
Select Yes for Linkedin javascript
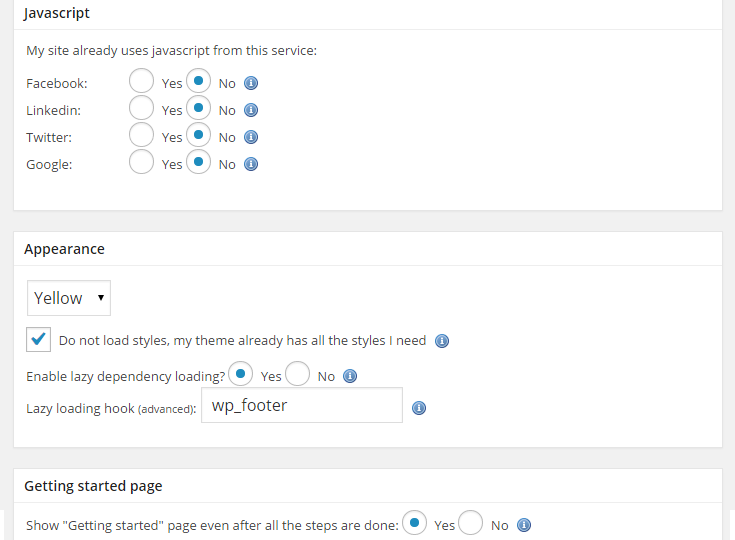point(142,108)
